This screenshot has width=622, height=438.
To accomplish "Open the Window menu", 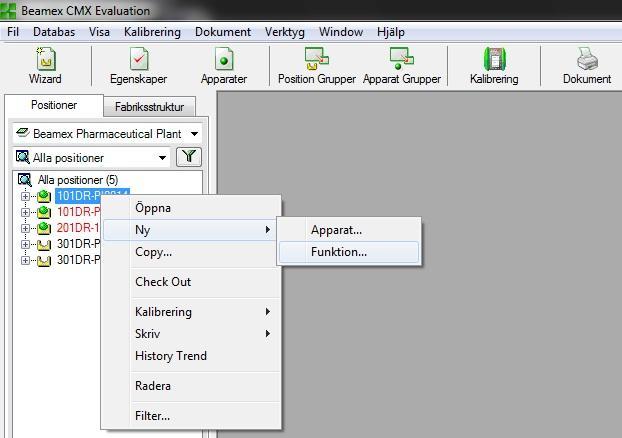I will coord(341,32).
